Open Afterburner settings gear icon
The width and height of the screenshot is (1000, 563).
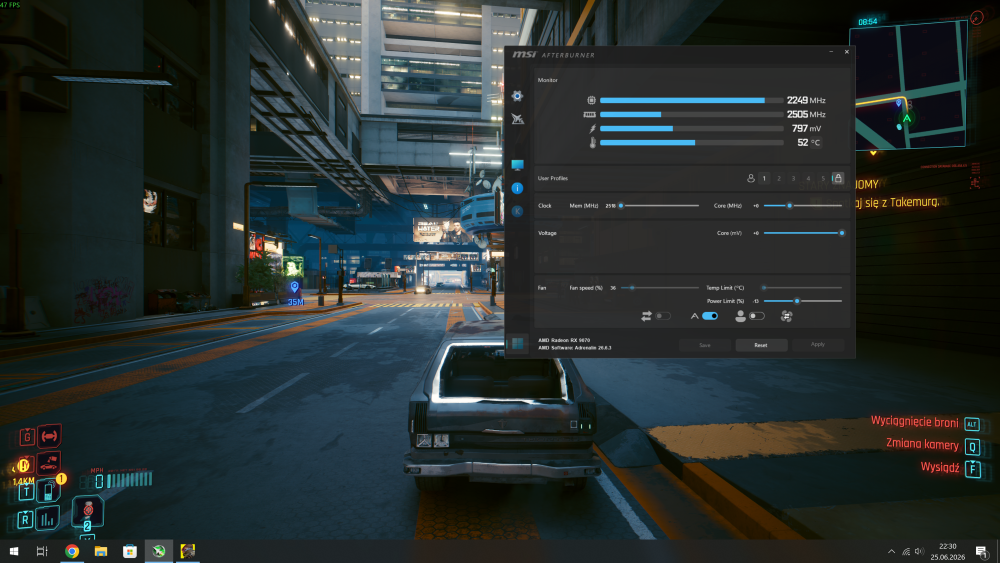517,96
